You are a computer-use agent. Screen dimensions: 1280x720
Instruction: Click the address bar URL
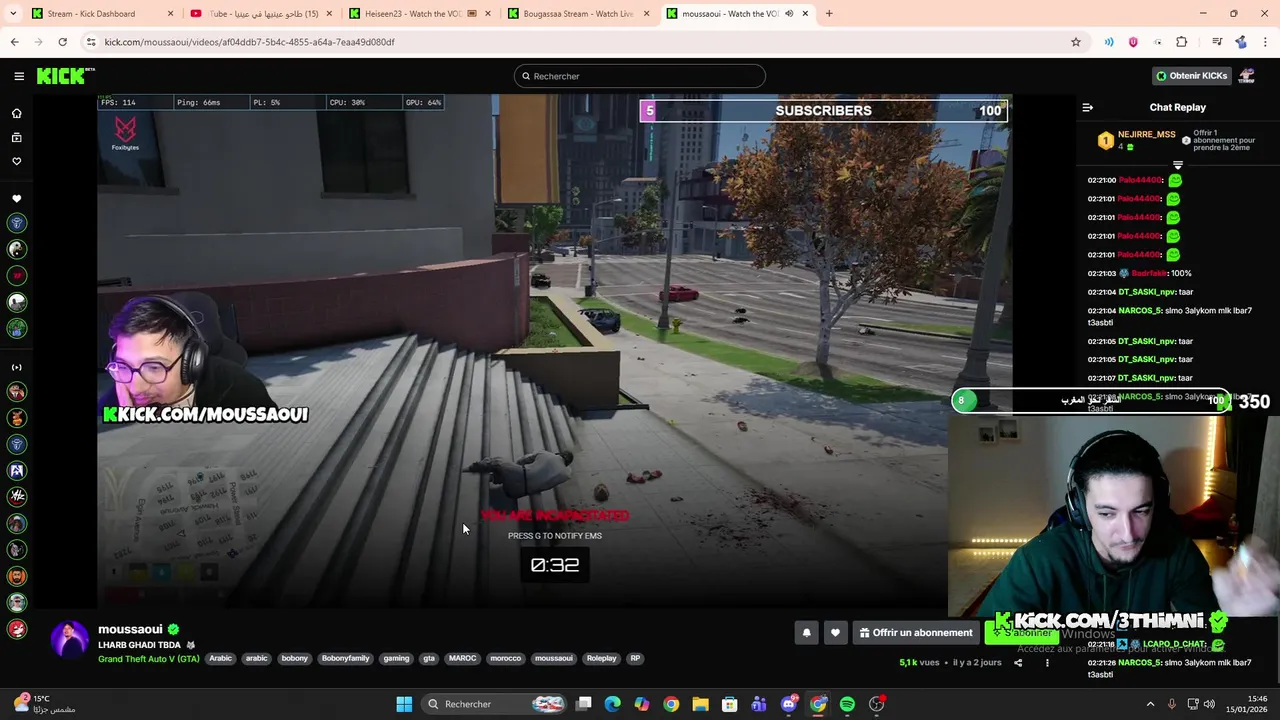click(x=250, y=42)
